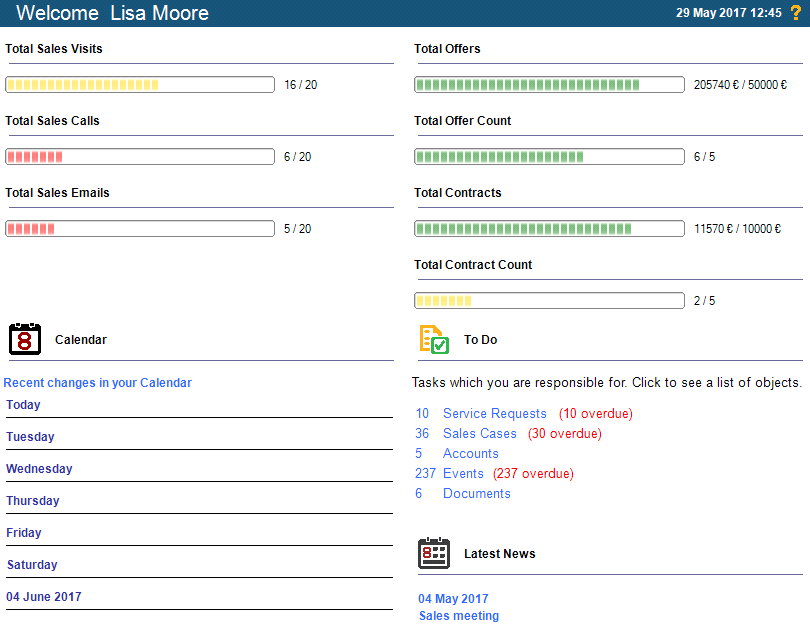Viewport: 810px width, 627px height.
Task: Click the Total Offer Count progress bar
Action: point(550,156)
